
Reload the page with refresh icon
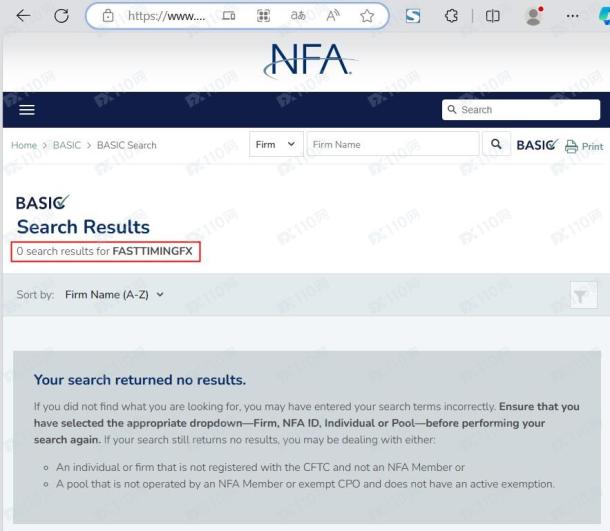click(x=61, y=16)
